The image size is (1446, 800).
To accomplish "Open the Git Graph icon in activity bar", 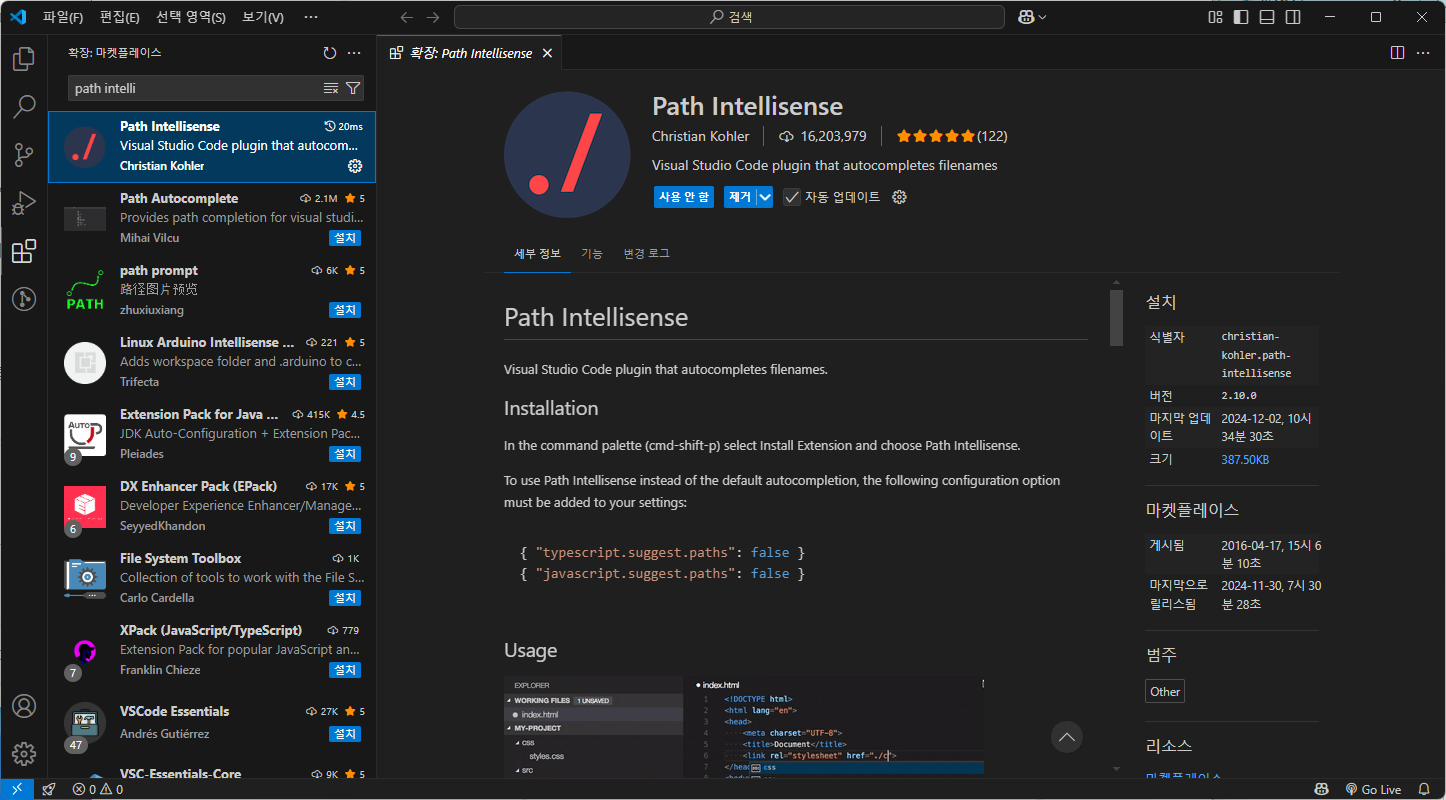I will click(24, 298).
